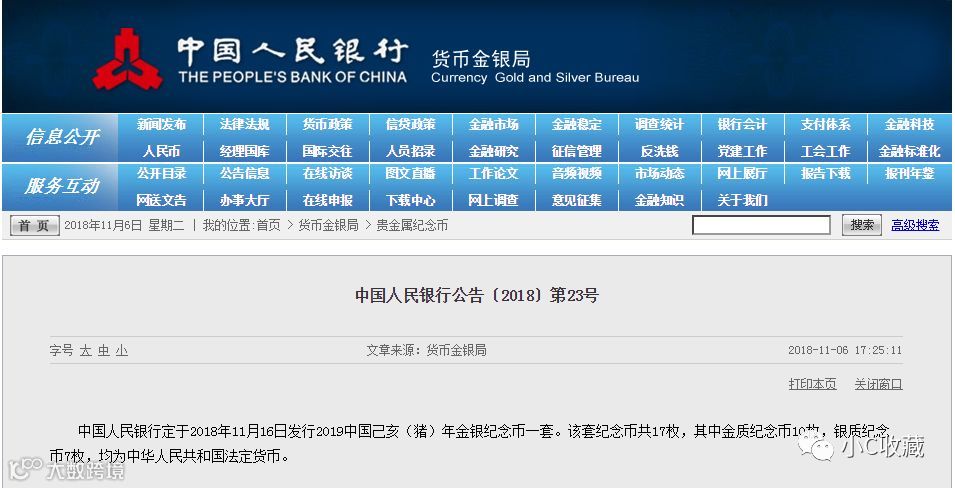Go to 金融标准化 page
The height and width of the screenshot is (488, 955).
[909, 151]
